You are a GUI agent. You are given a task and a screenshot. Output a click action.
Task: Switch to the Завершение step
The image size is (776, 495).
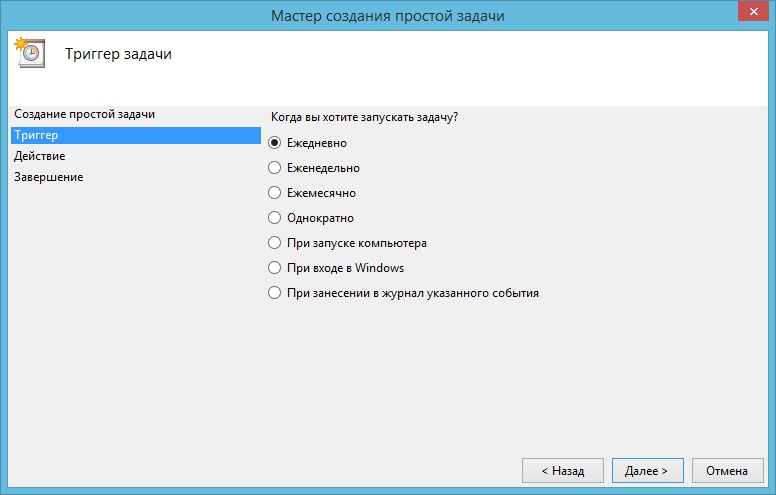coord(48,177)
